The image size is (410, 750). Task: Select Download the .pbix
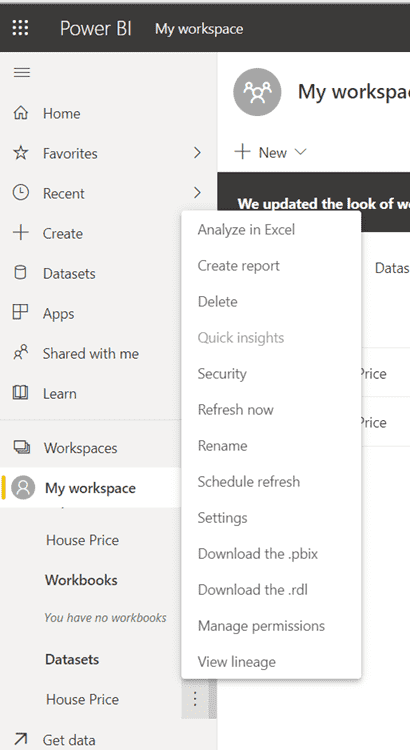click(271, 553)
